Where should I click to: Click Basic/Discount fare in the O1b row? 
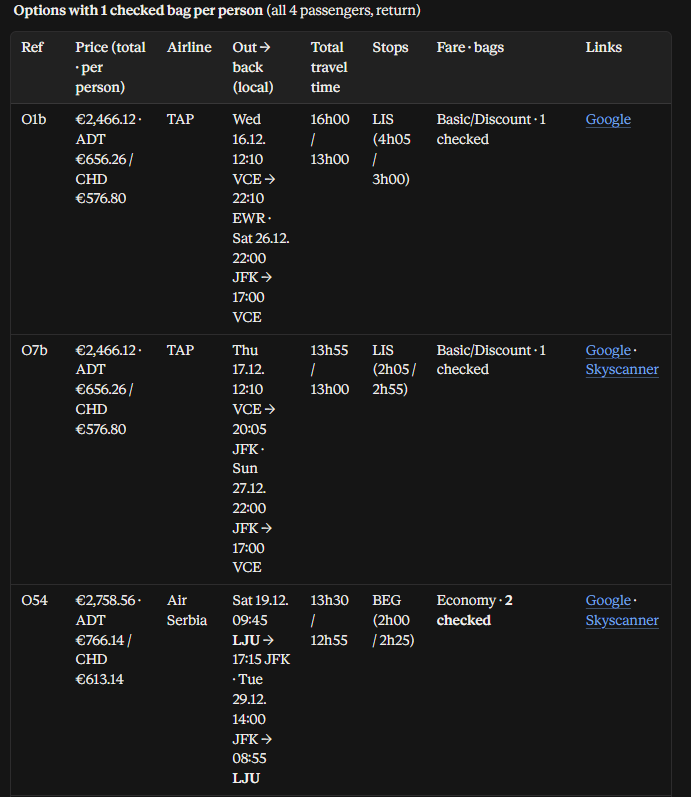491,129
